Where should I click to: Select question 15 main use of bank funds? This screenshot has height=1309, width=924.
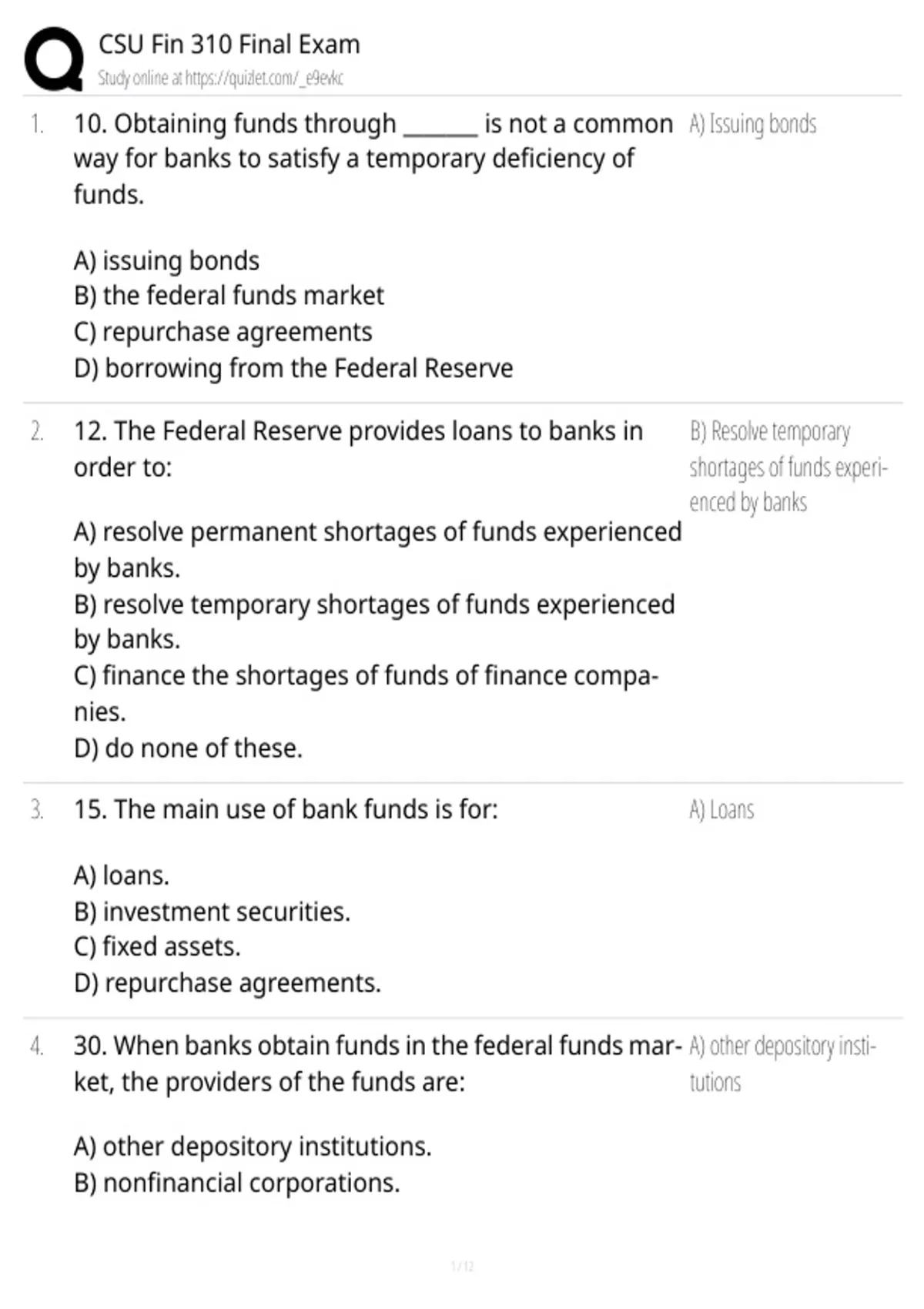[286, 809]
